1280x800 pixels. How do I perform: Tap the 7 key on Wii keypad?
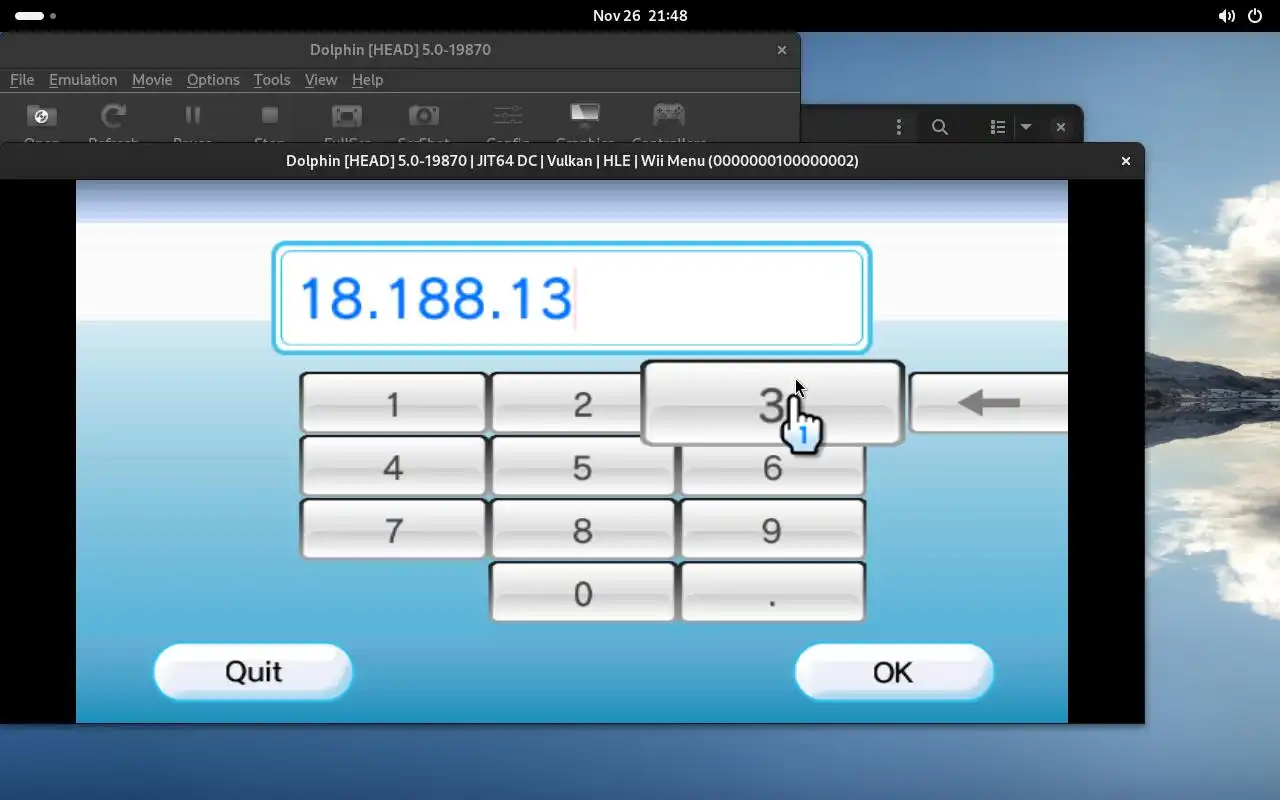coord(393,530)
